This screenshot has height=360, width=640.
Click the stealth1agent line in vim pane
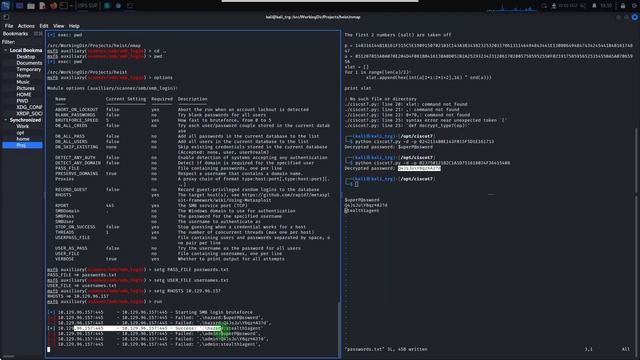tap(362, 211)
